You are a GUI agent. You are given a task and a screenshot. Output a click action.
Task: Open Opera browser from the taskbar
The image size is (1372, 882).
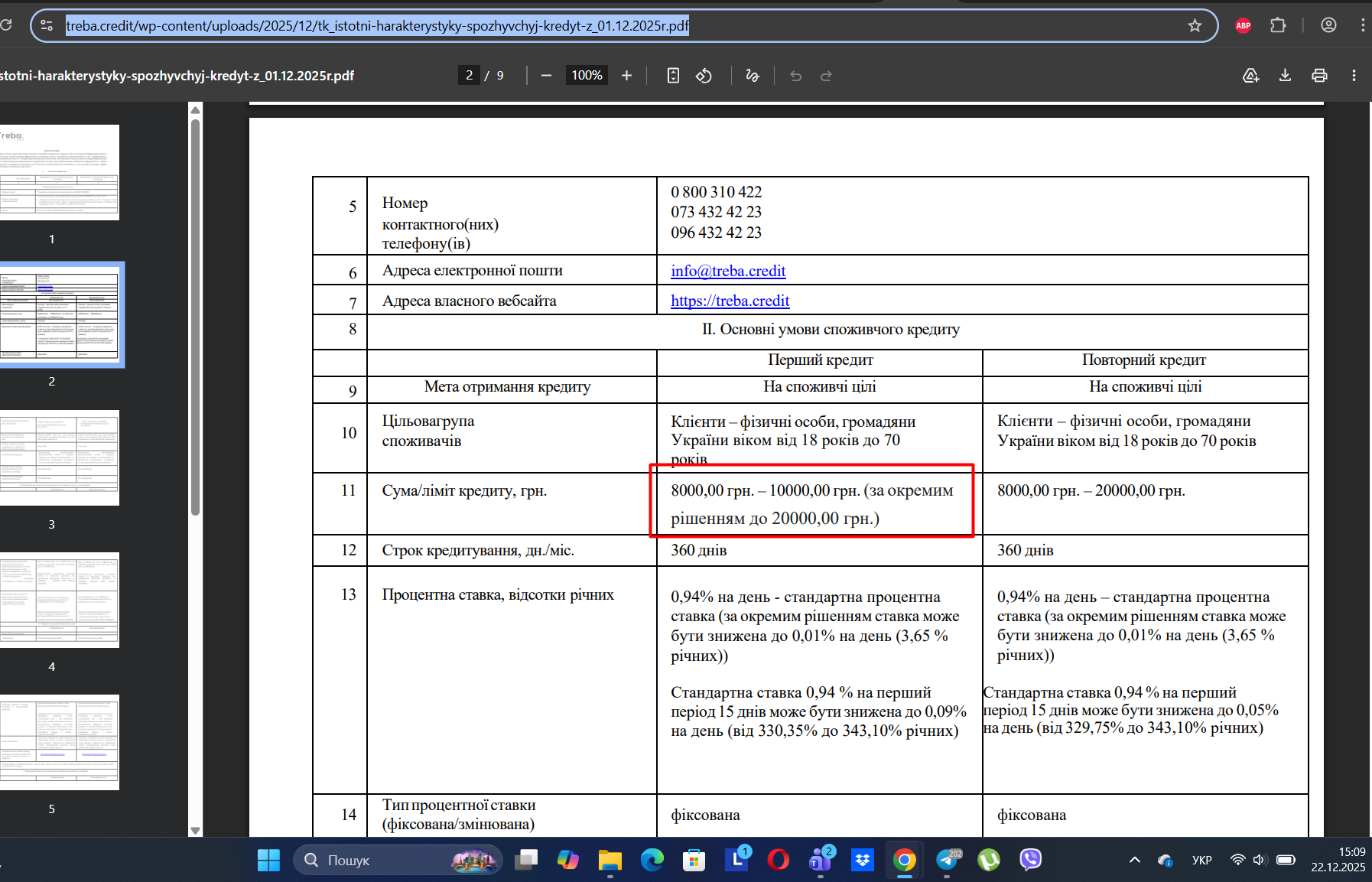[779, 860]
